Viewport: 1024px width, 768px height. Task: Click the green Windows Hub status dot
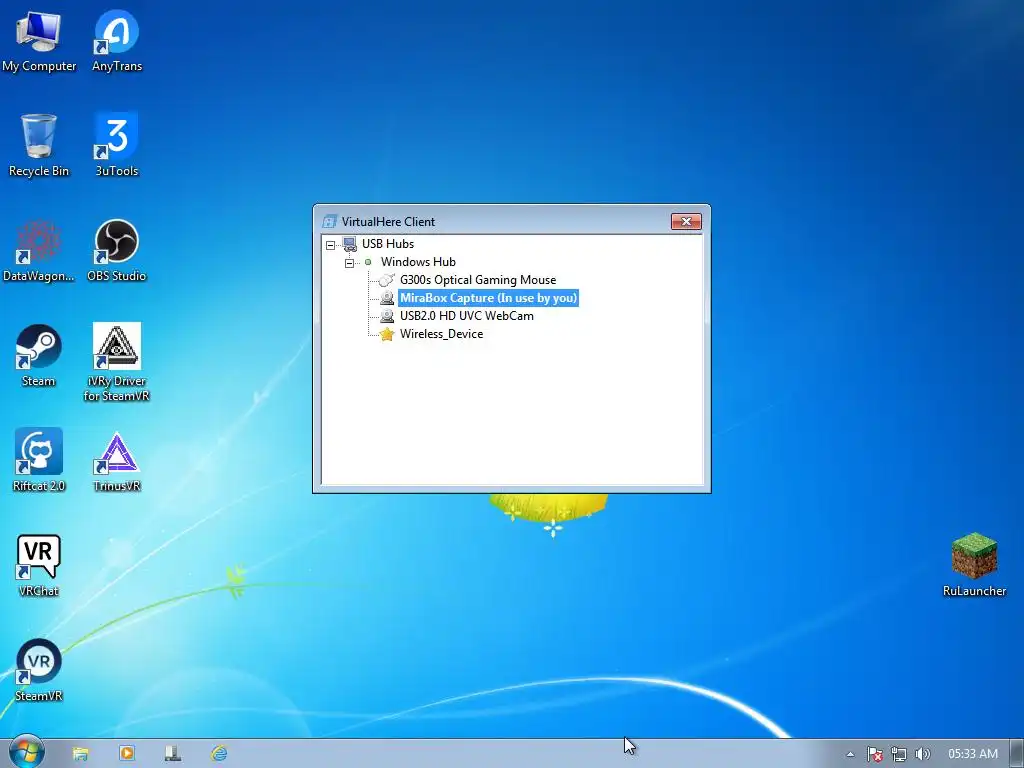point(368,262)
